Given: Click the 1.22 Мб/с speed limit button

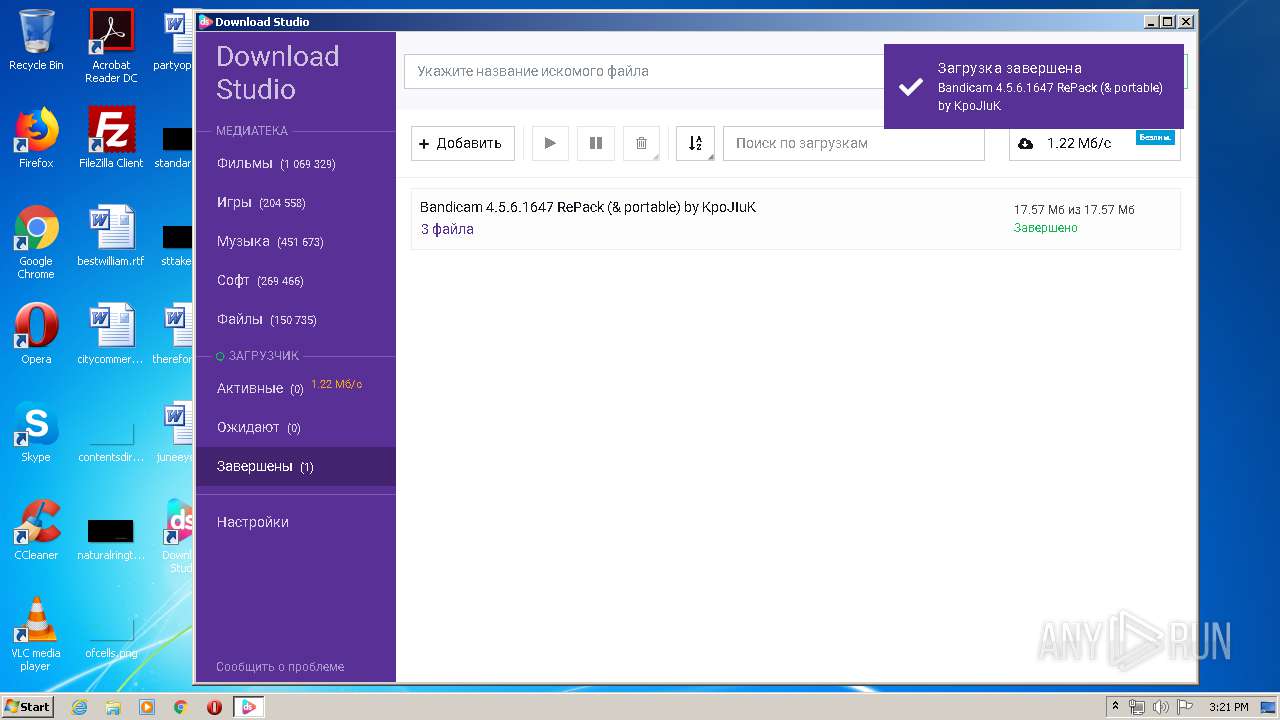Looking at the screenshot, I should 1094,143.
